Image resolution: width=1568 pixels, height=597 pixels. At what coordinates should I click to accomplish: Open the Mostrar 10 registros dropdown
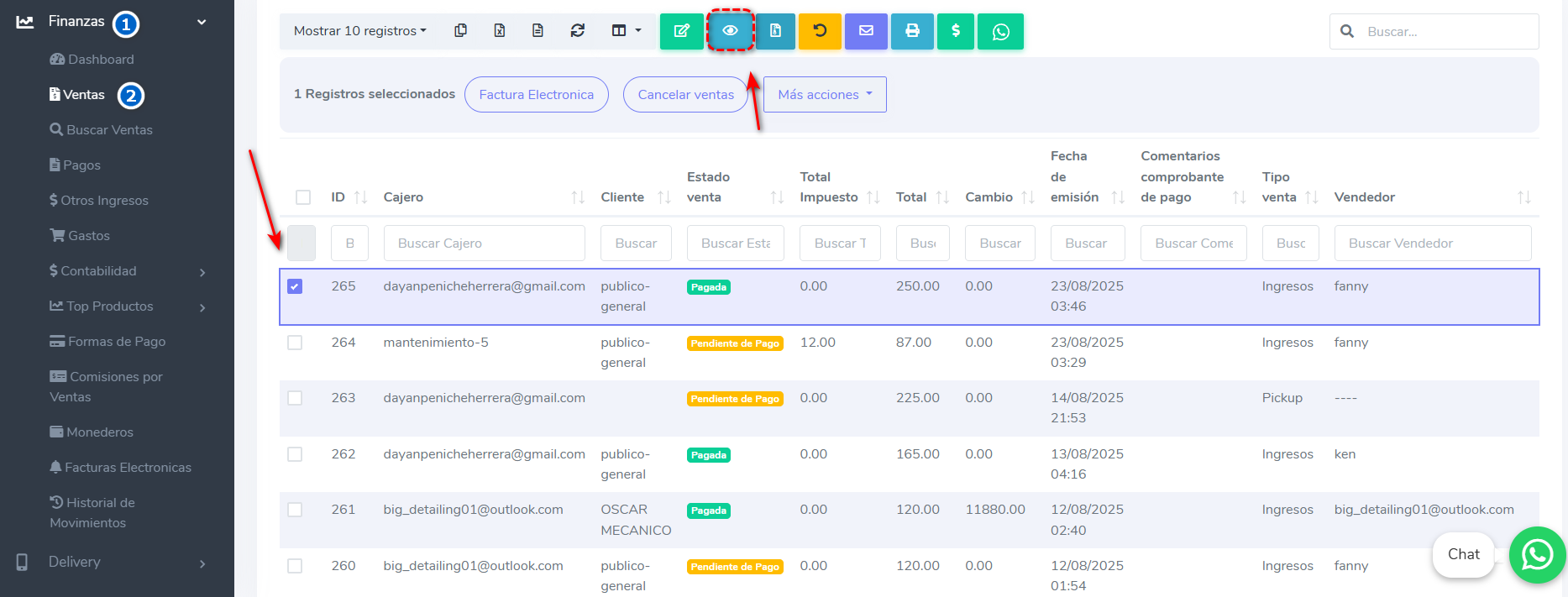pyautogui.click(x=359, y=31)
